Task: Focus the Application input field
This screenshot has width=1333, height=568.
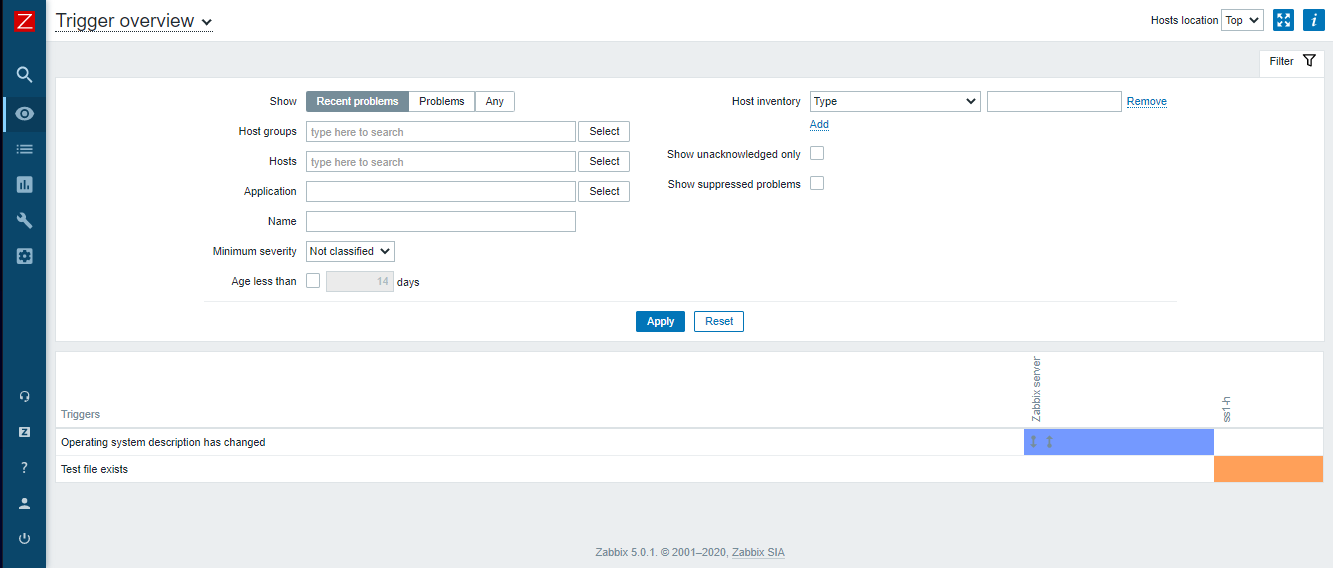Action: point(441,191)
